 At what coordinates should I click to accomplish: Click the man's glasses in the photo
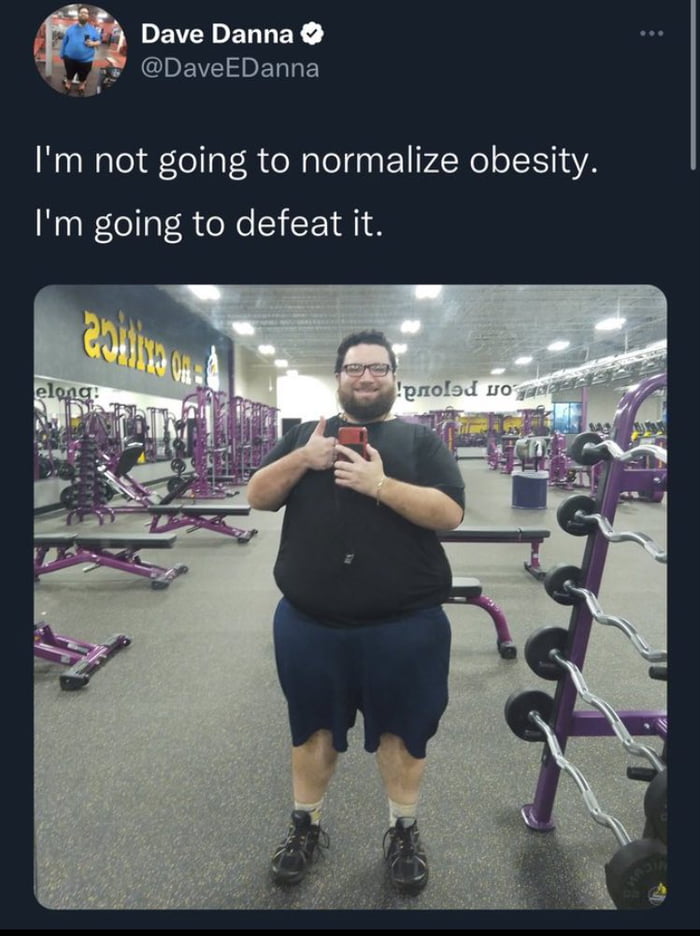point(366,370)
